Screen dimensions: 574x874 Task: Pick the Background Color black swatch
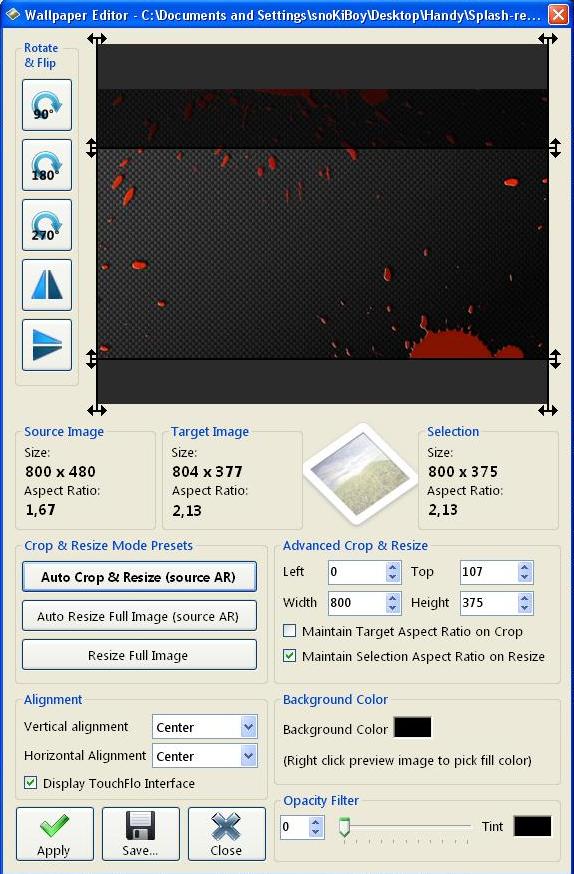pyautogui.click(x=412, y=728)
